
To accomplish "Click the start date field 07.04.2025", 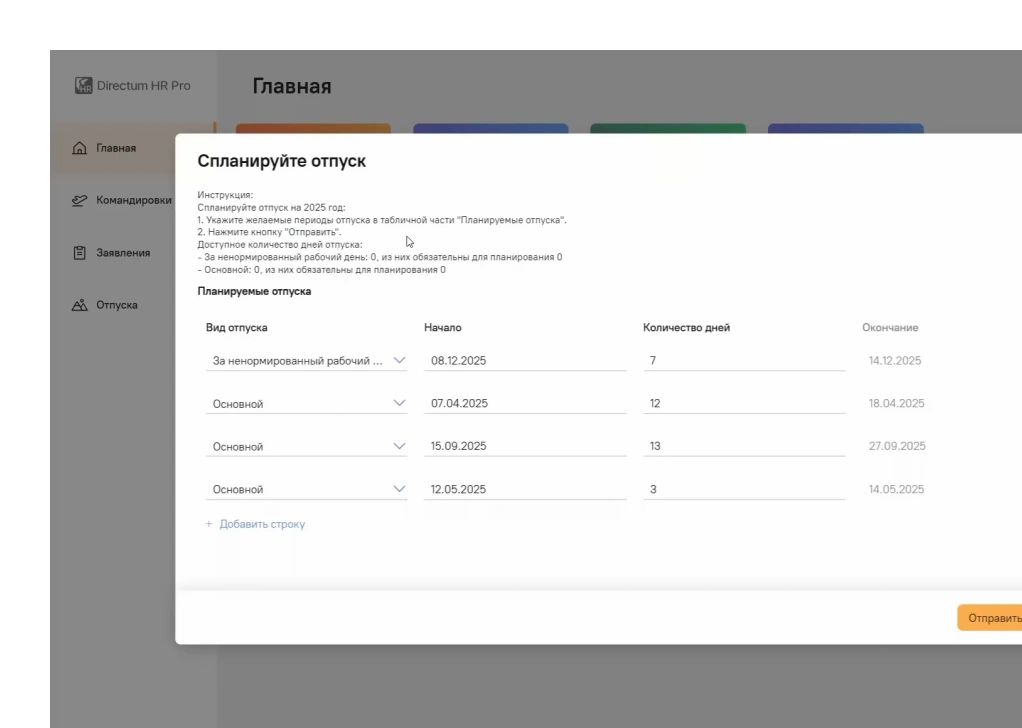I will click(x=524, y=404).
